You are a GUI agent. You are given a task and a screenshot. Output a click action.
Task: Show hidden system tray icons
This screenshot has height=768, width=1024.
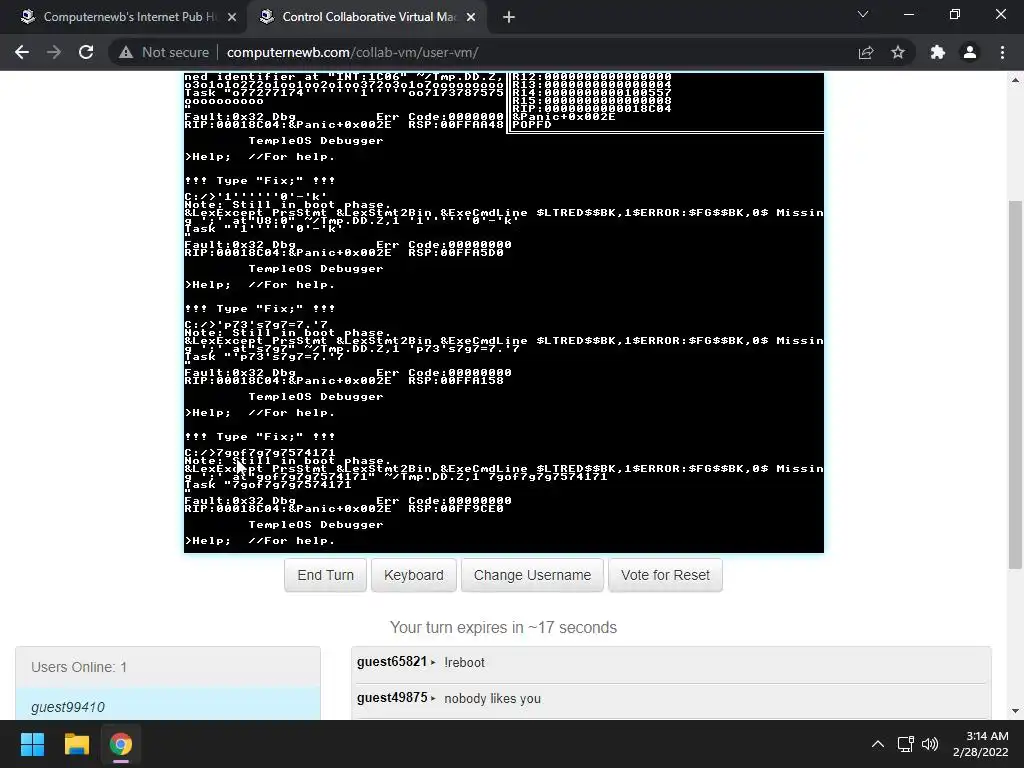(x=878, y=744)
